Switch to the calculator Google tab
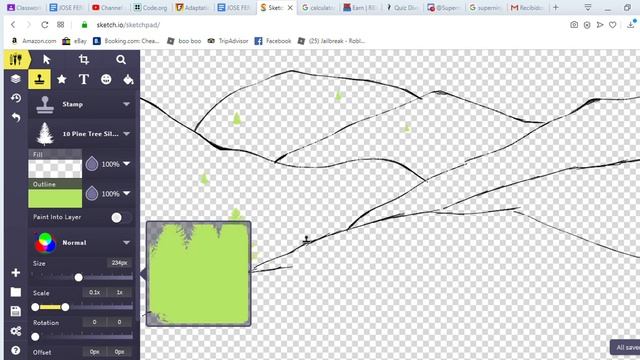640x360 pixels. (319, 7)
